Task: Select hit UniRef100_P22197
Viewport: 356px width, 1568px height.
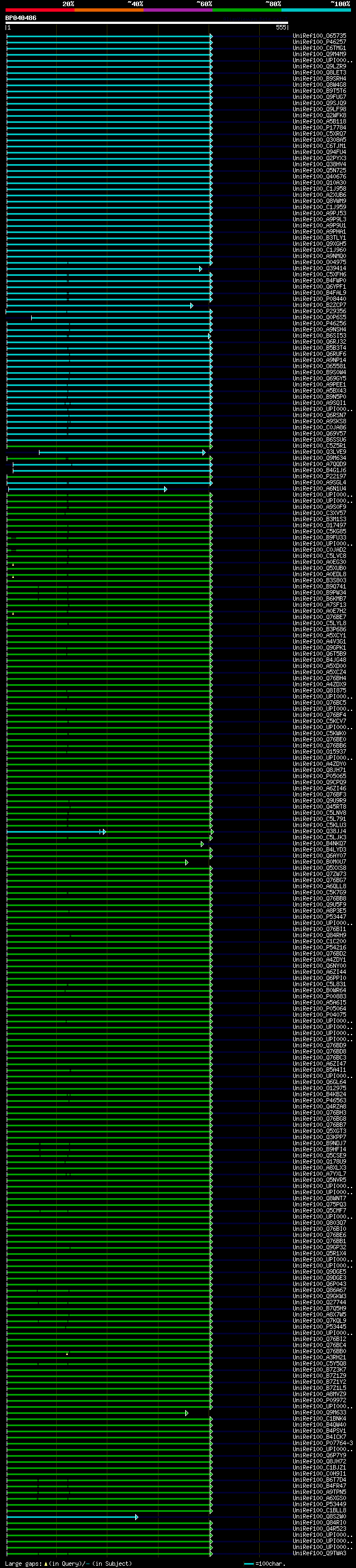Action: [x=319, y=477]
